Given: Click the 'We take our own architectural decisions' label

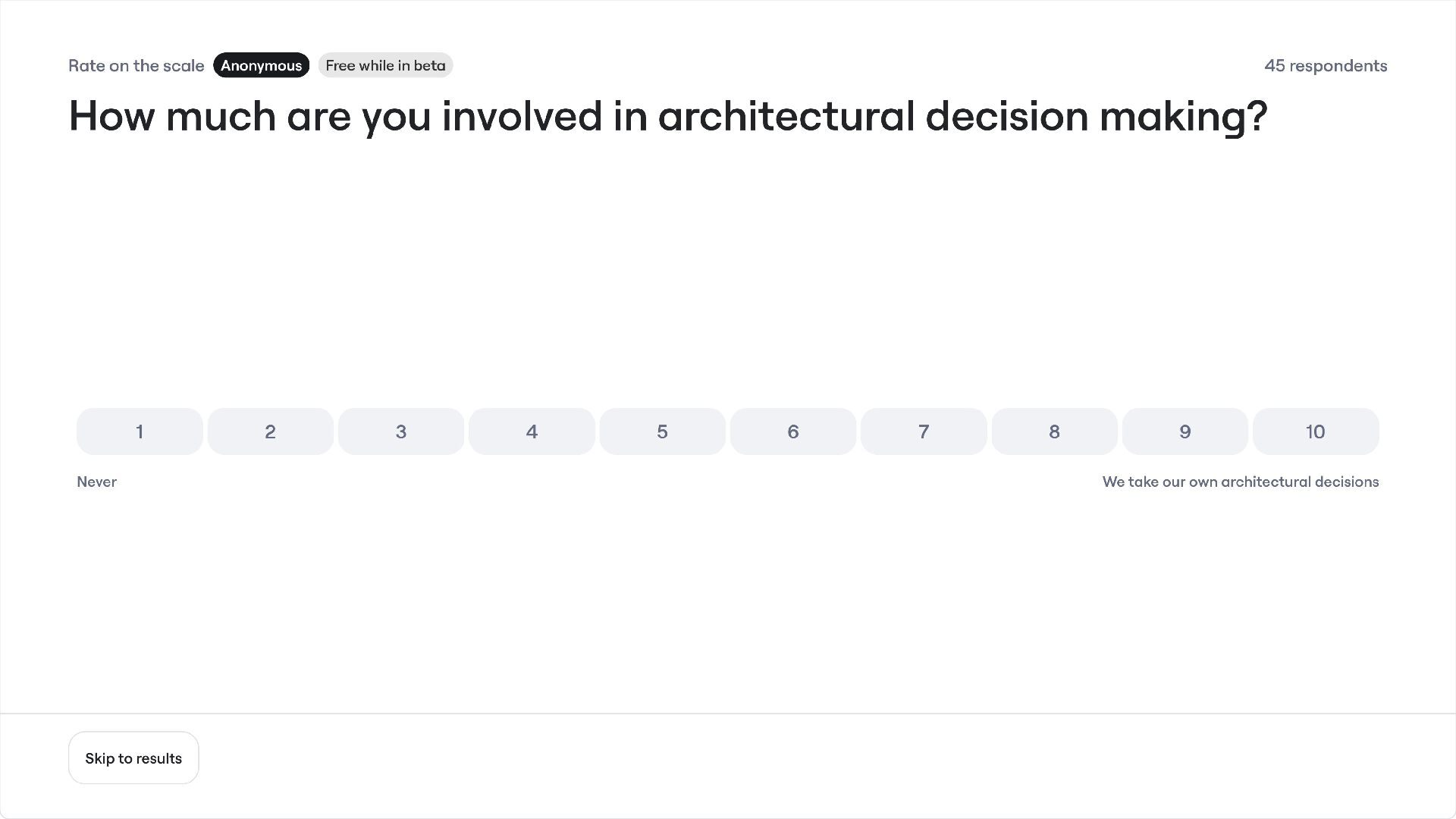Looking at the screenshot, I should click(1240, 482).
